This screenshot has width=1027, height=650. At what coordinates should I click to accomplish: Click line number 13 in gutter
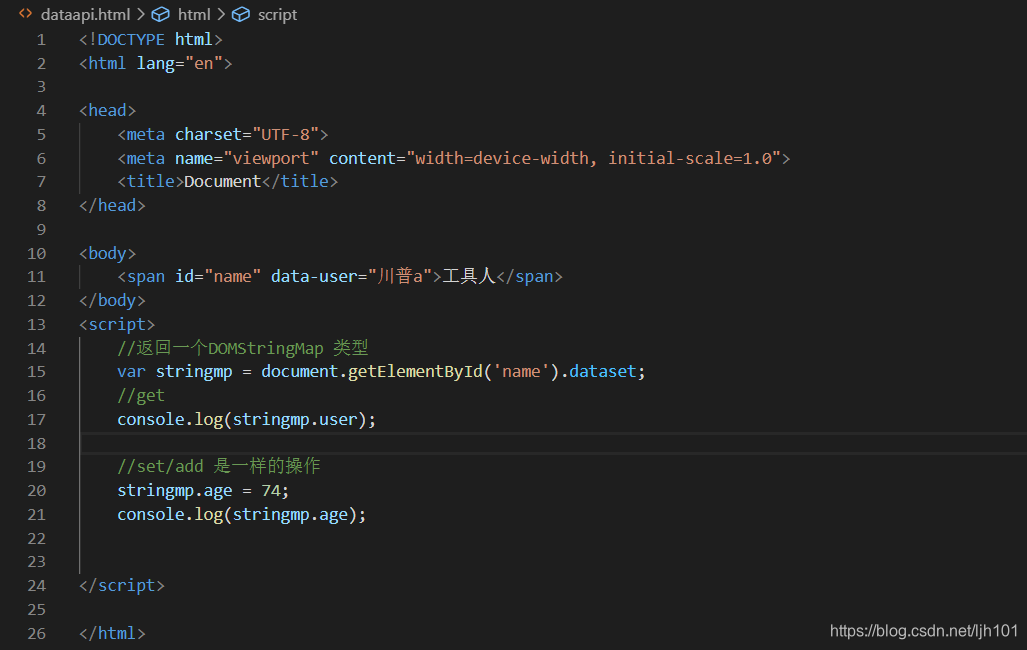37,325
